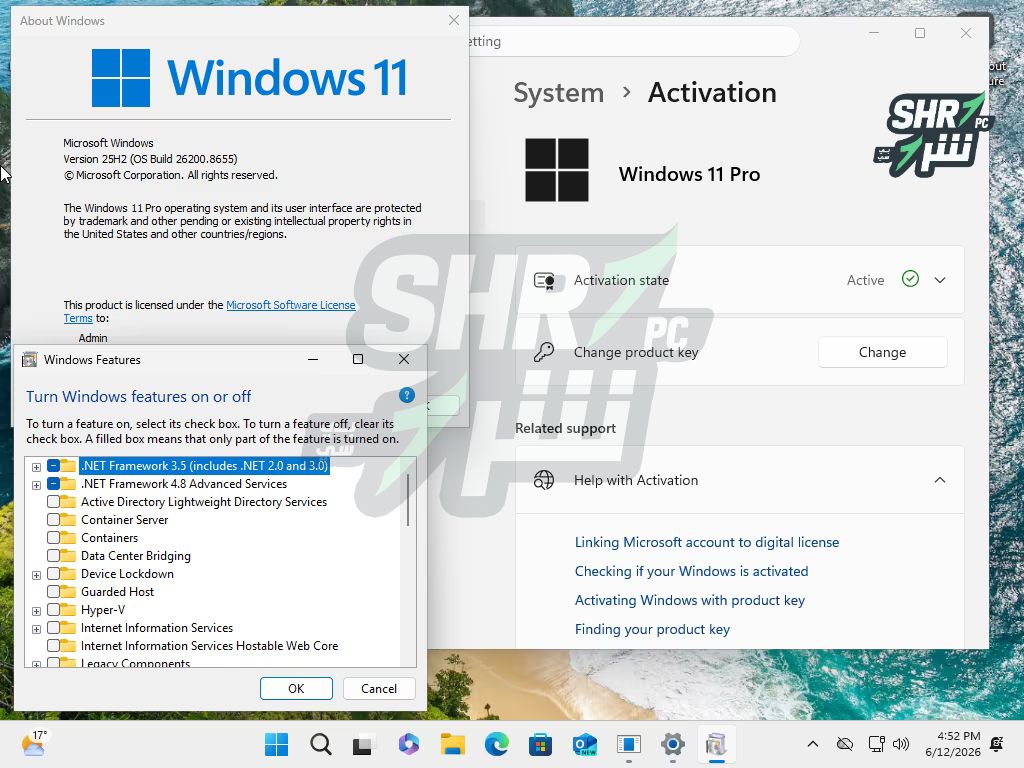Open network status tray icon

876,744
